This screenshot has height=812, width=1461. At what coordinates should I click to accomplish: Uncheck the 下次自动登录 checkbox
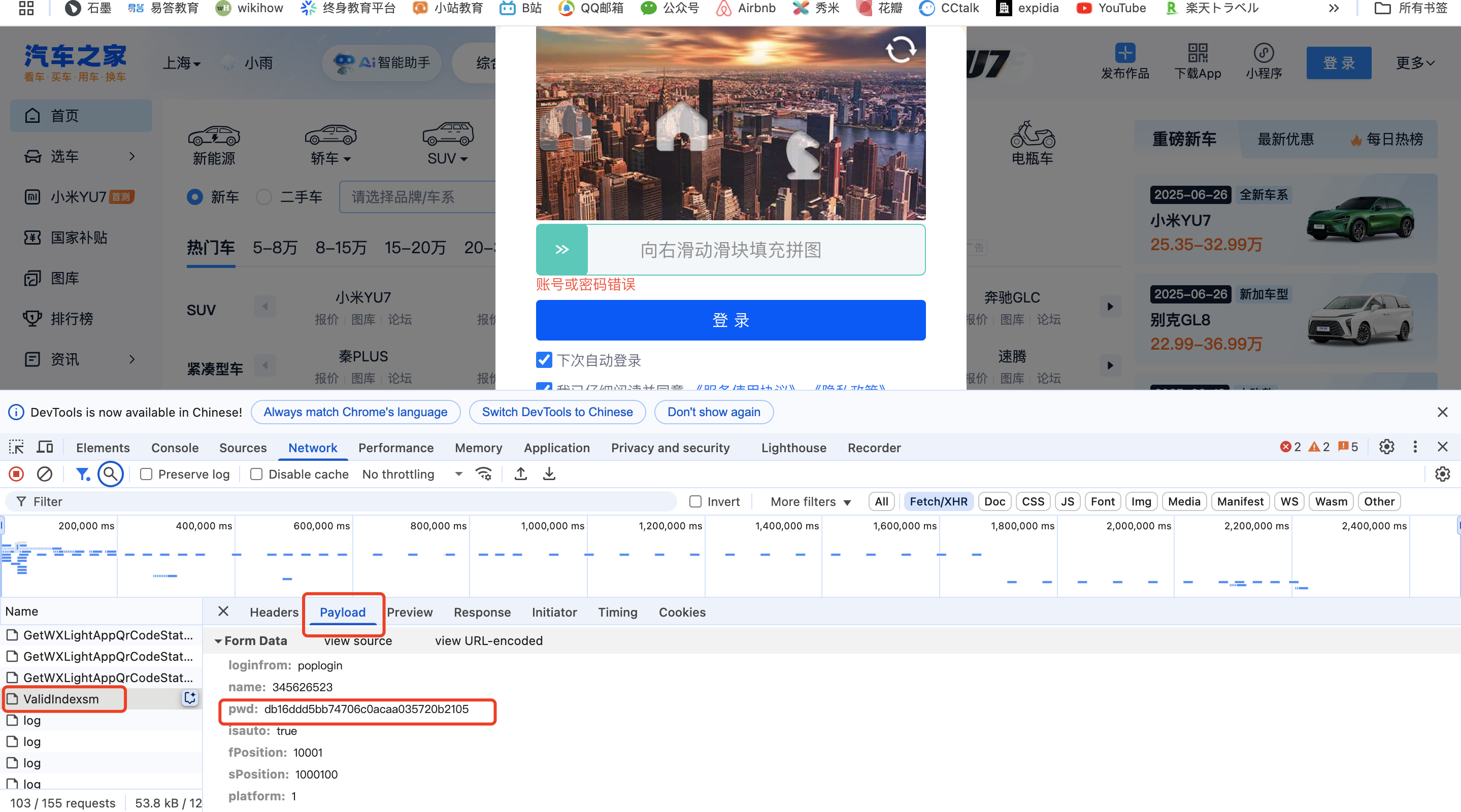coord(544,359)
